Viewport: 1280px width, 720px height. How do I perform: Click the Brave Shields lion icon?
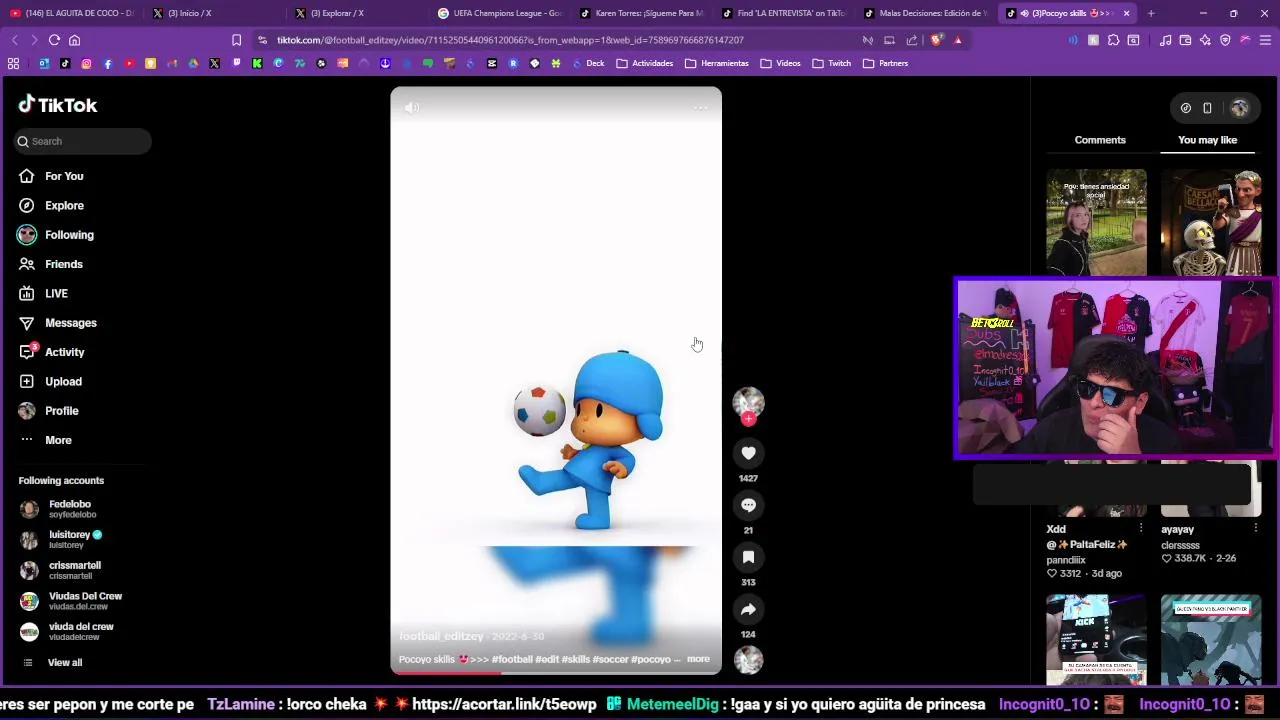coord(936,40)
